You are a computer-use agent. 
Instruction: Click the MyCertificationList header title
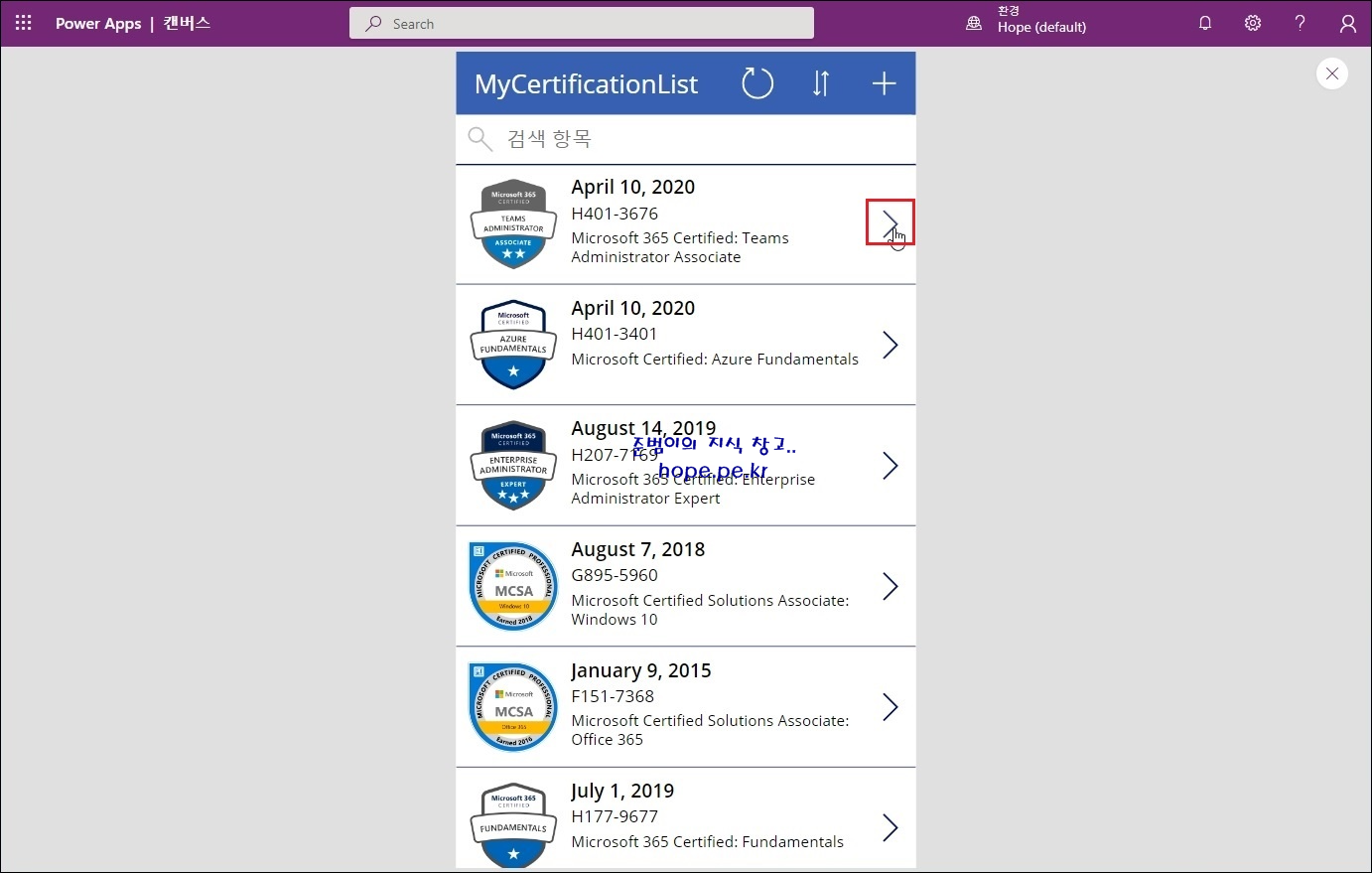[586, 84]
